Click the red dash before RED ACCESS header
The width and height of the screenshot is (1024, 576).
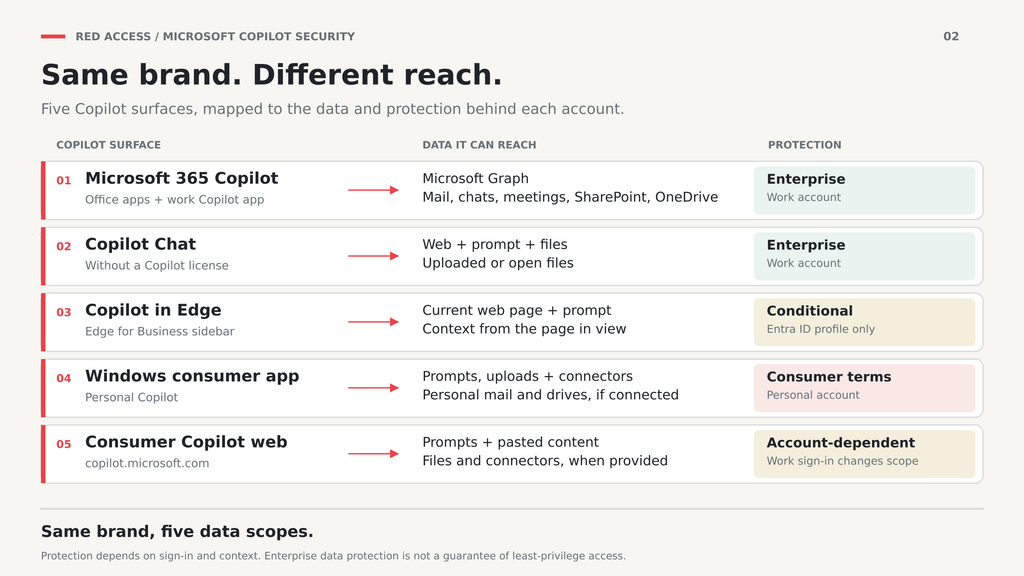(53, 37)
